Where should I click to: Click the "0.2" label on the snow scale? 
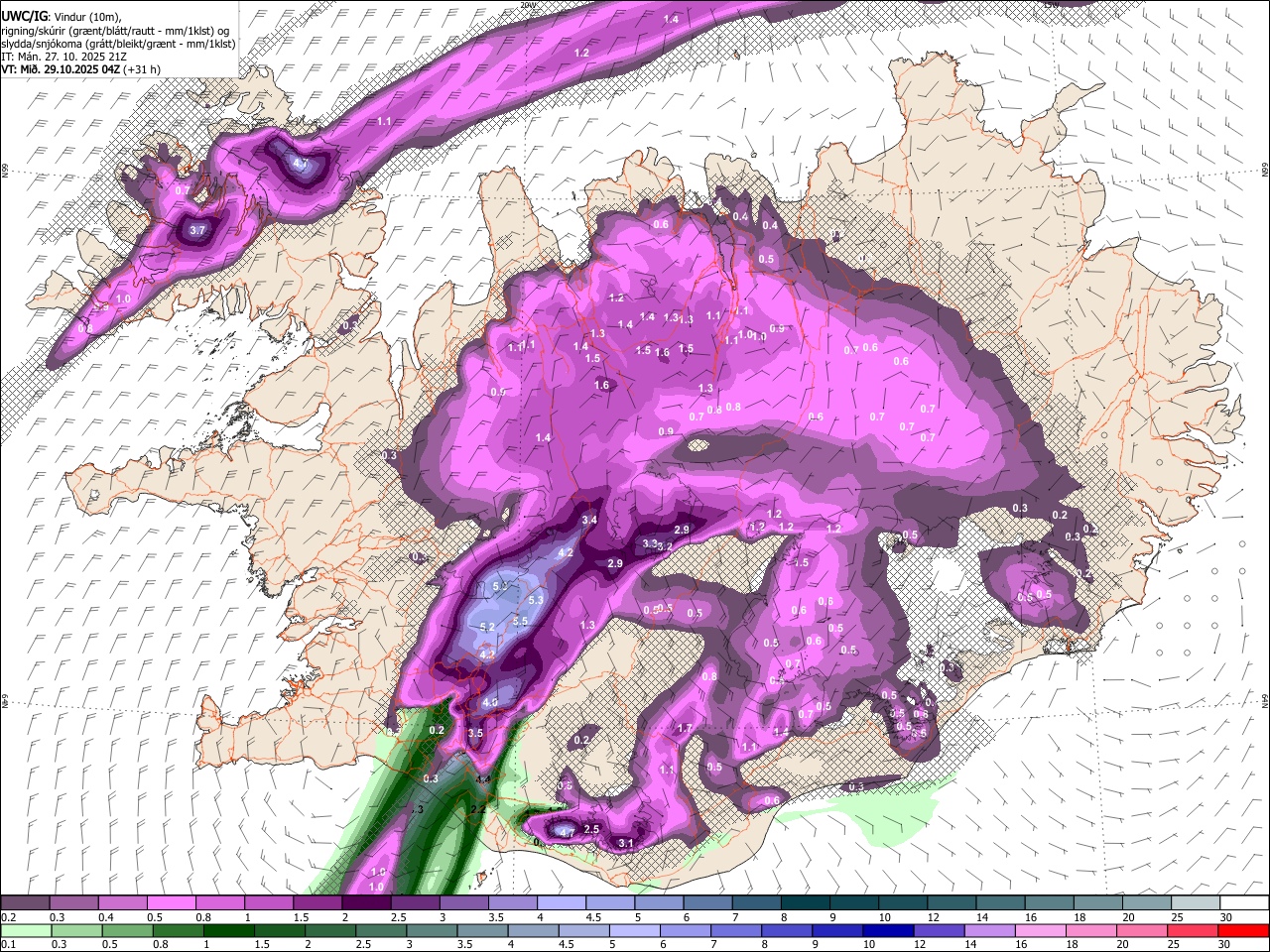[8, 917]
